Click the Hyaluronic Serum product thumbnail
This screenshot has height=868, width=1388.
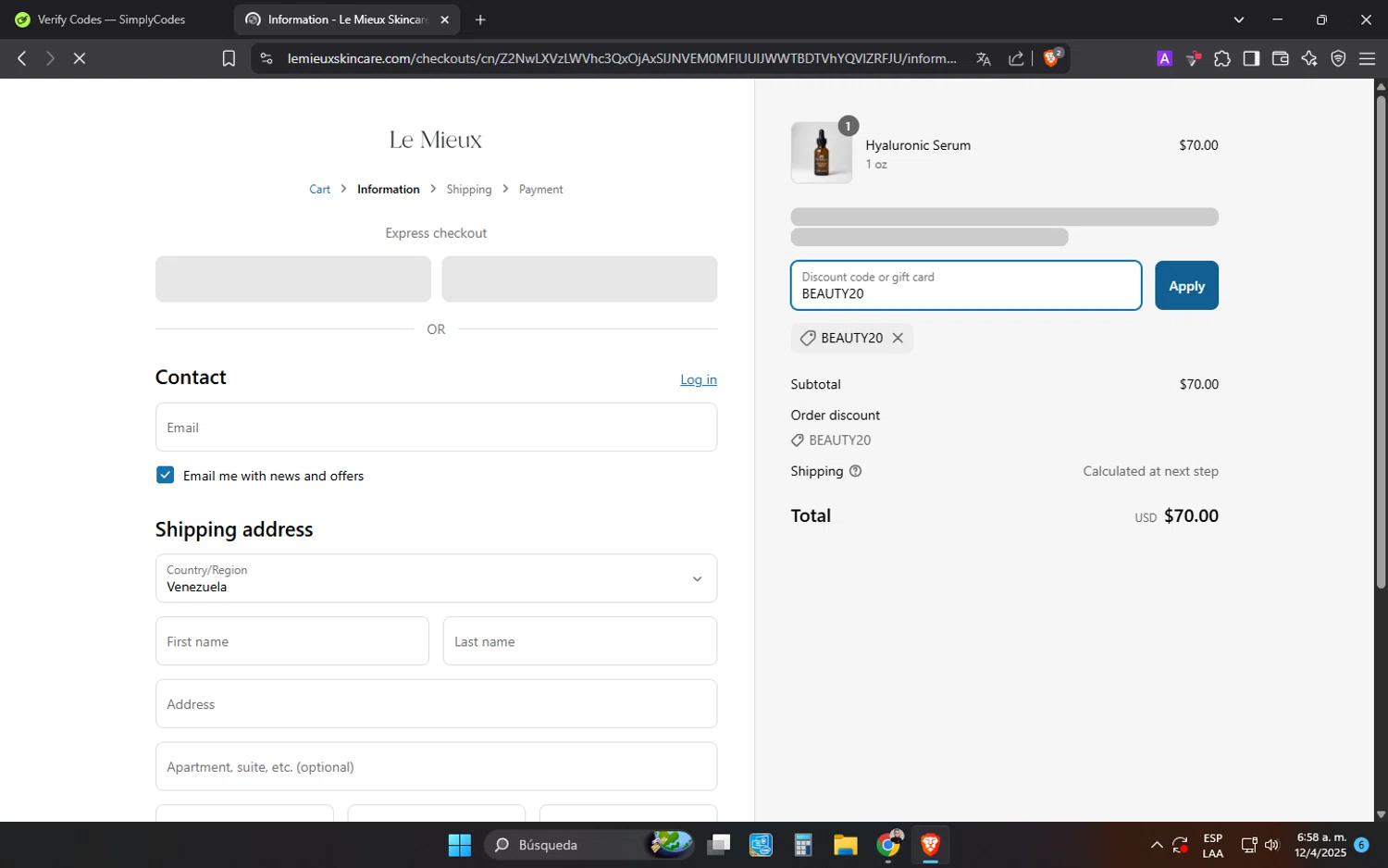click(x=822, y=153)
